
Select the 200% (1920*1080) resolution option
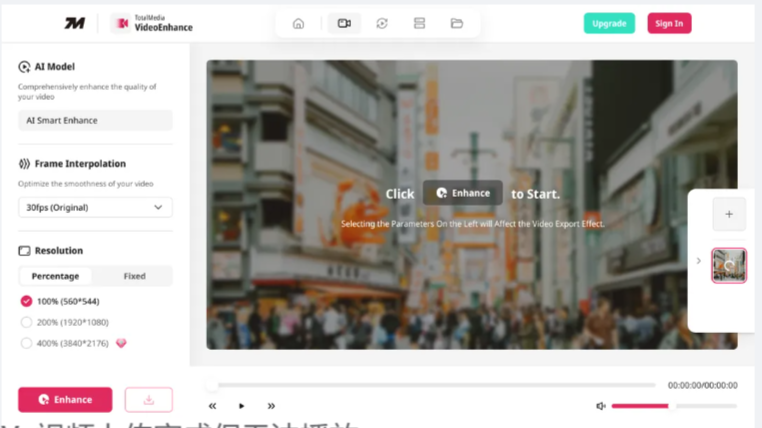[x=27, y=322]
